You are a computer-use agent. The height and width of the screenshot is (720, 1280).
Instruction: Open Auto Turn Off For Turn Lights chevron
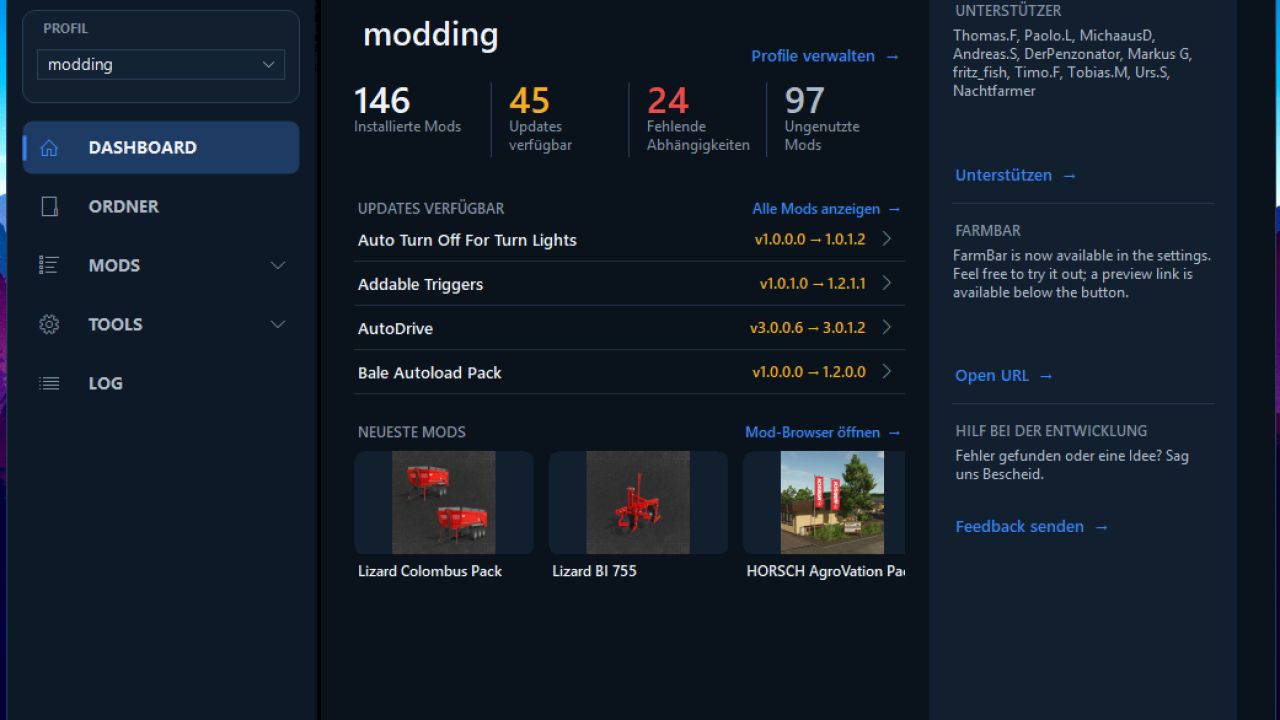click(x=886, y=239)
